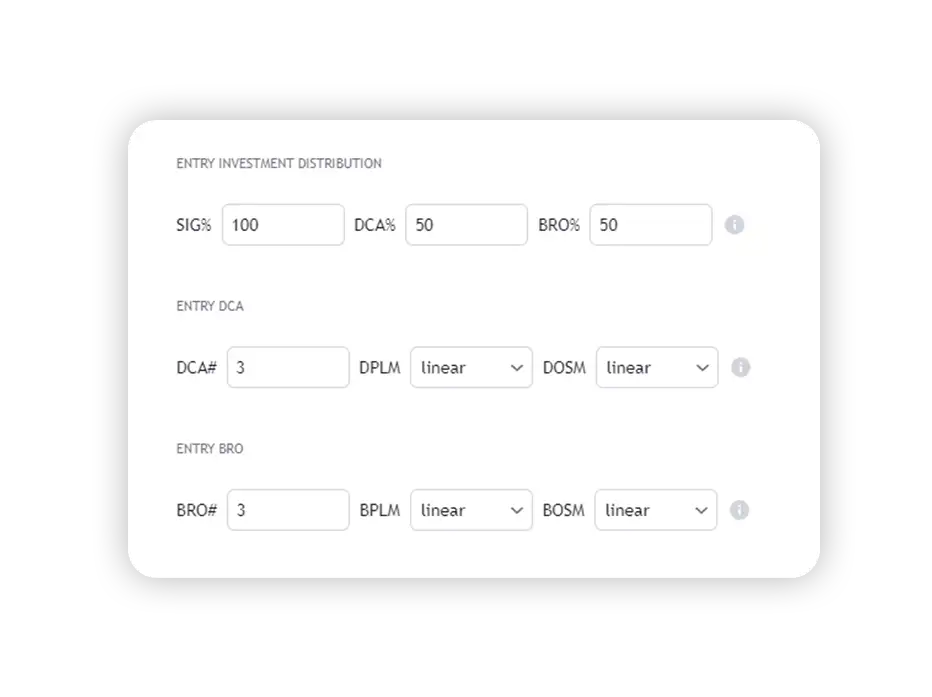This screenshot has width=932, height=697.
Task: Click info icon in Entry BRO row
Action: click(x=739, y=511)
